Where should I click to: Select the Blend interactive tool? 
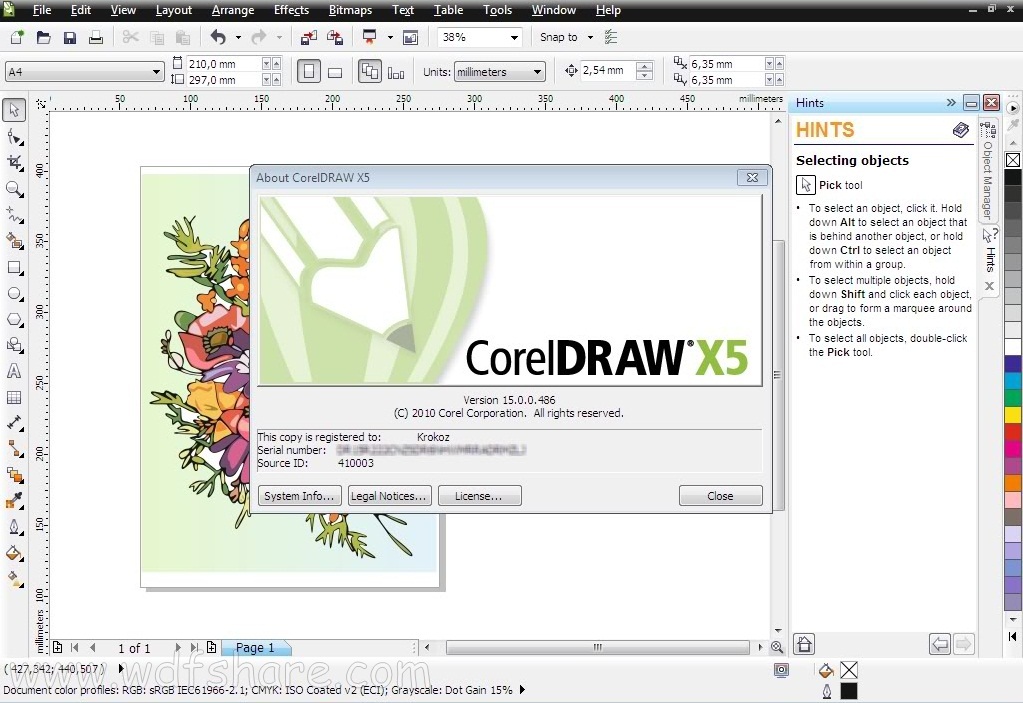[14, 475]
